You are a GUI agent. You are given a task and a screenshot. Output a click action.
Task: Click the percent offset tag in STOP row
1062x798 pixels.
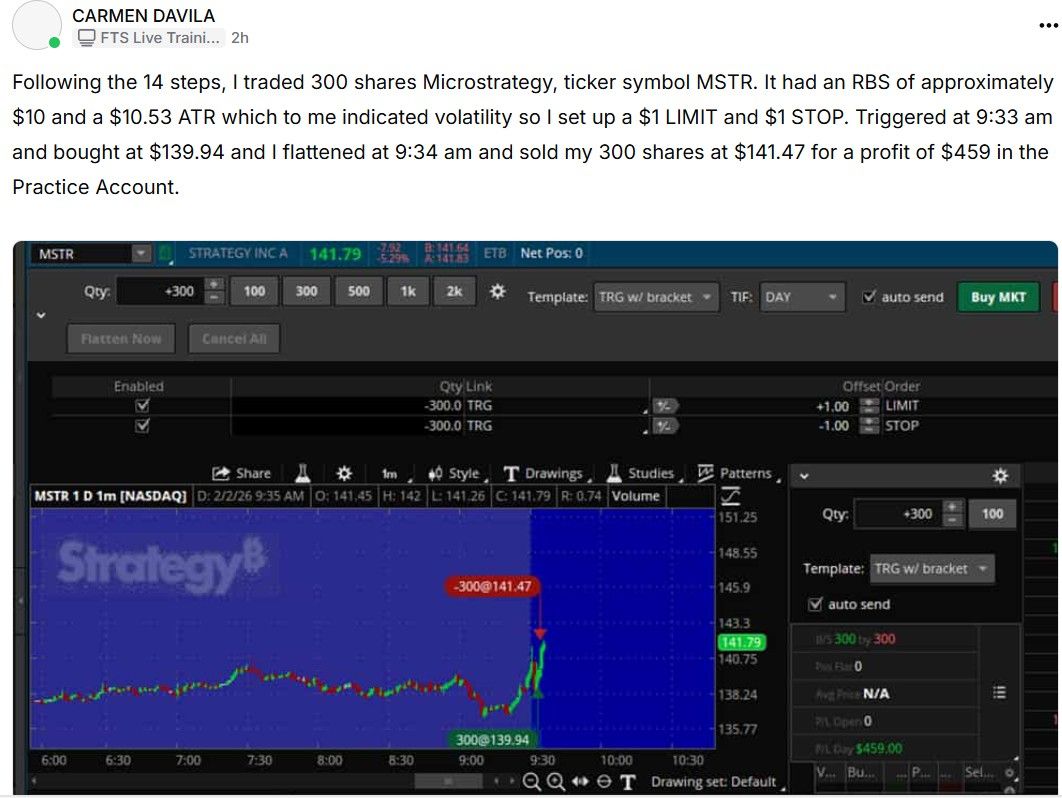click(664, 426)
